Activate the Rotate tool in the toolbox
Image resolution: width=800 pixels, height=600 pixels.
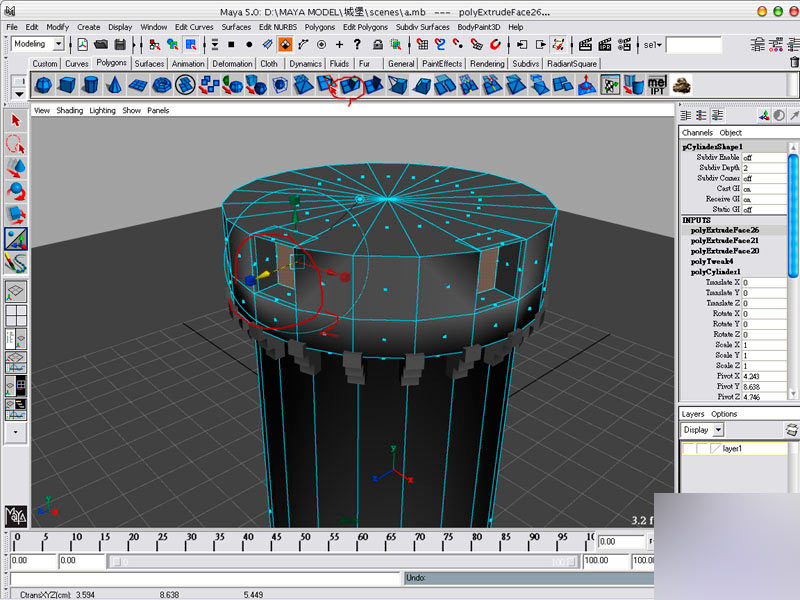16,191
